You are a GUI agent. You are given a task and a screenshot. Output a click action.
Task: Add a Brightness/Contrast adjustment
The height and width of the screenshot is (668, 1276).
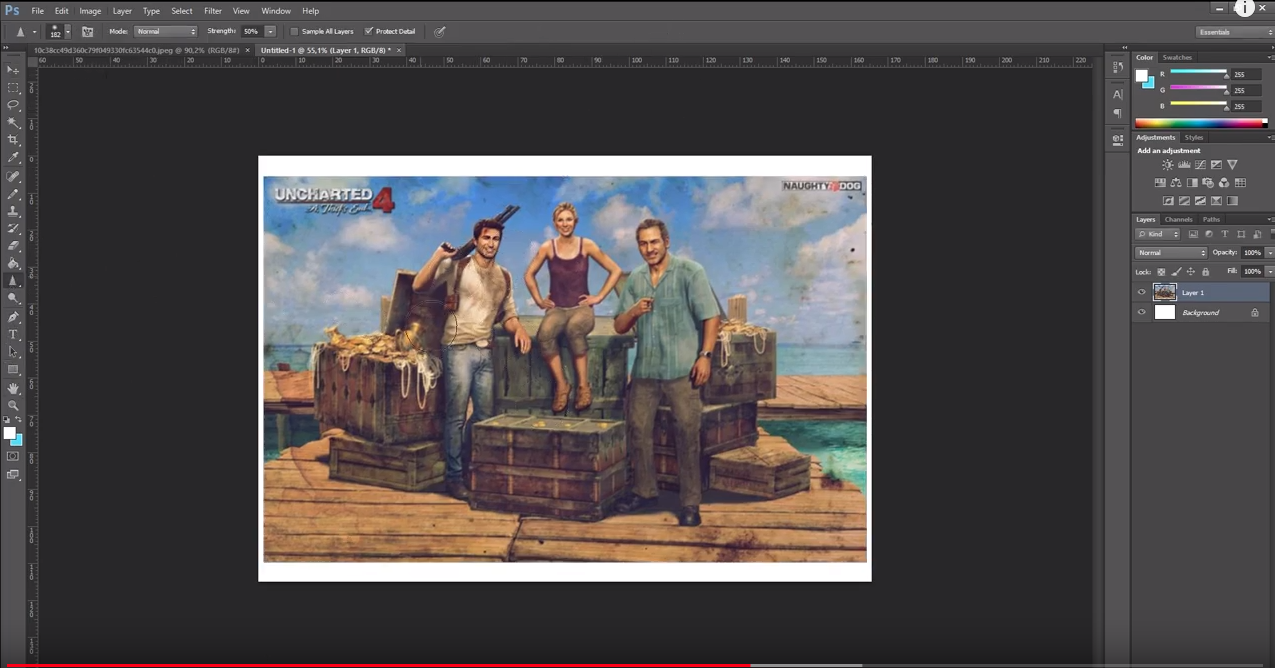[1167, 165]
